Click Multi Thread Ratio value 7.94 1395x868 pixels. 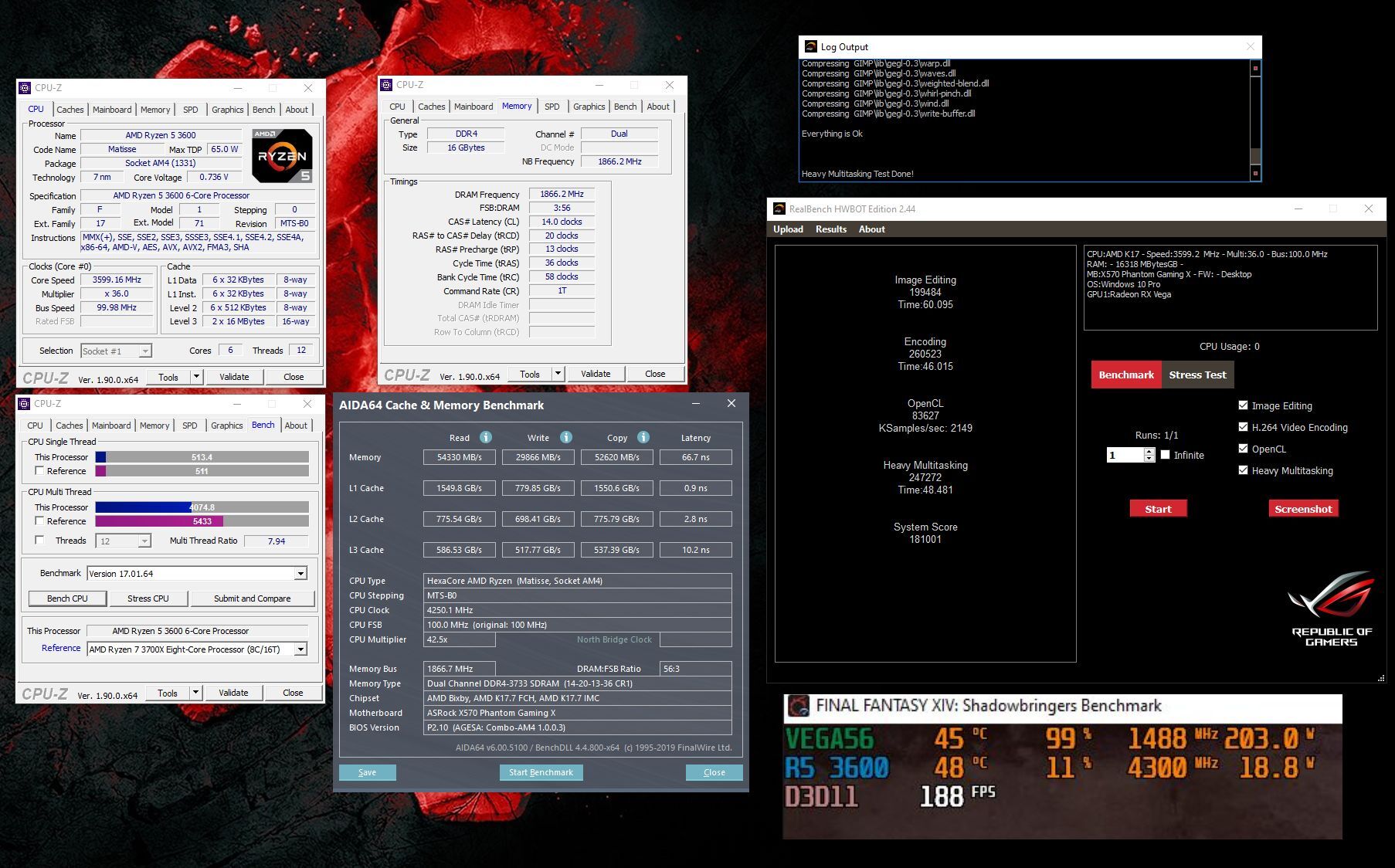[x=277, y=541]
